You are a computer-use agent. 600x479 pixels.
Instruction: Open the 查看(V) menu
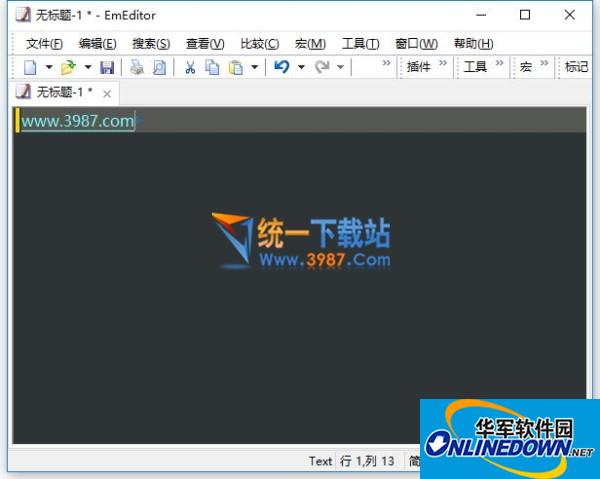(x=205, y=44)
